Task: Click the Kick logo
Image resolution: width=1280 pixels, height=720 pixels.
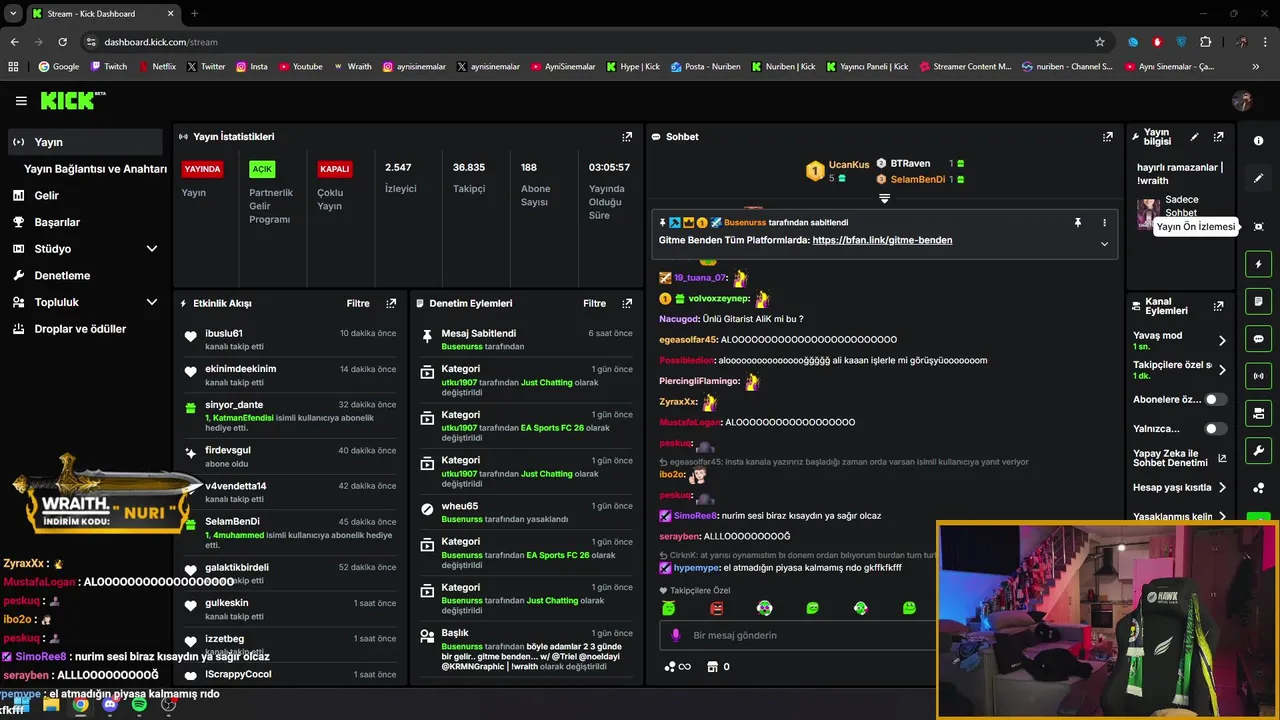Action: (x=72, y=100)
